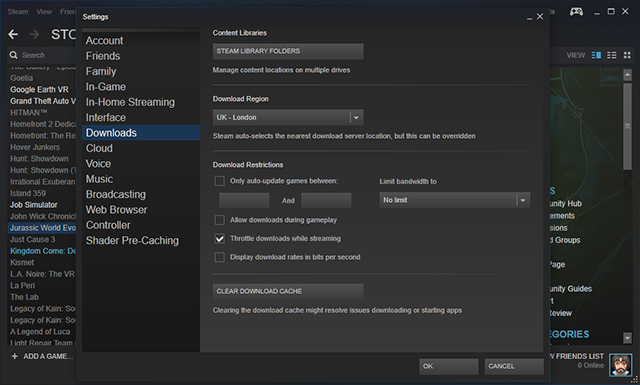Select Kismet in library list
640x385 pixels.
[x=22, y=263]
